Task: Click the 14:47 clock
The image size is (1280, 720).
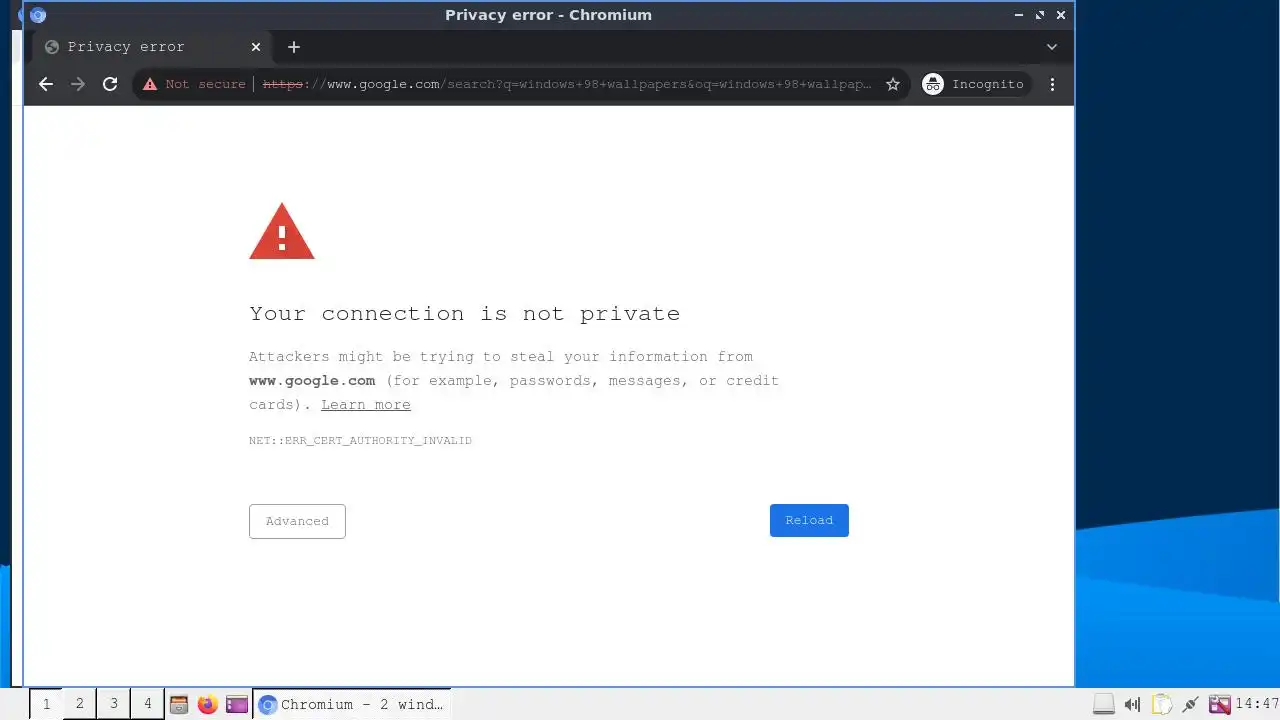Action: [x=1257, y=705]
